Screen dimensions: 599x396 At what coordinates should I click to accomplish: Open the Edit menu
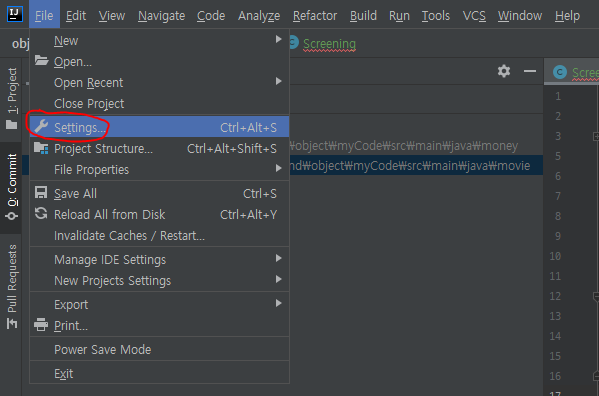point(76,16)
